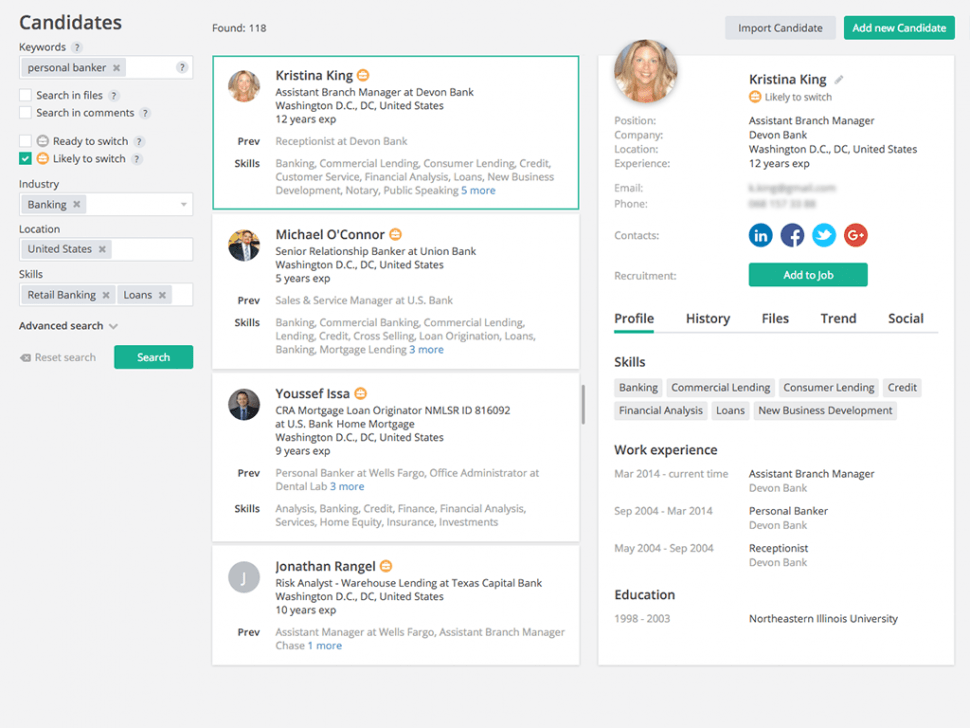Image resolution: width=970 pixels, height=728 pixels.
Task: Click switch-status icon beside Kristina King in list
Action: 363,75
